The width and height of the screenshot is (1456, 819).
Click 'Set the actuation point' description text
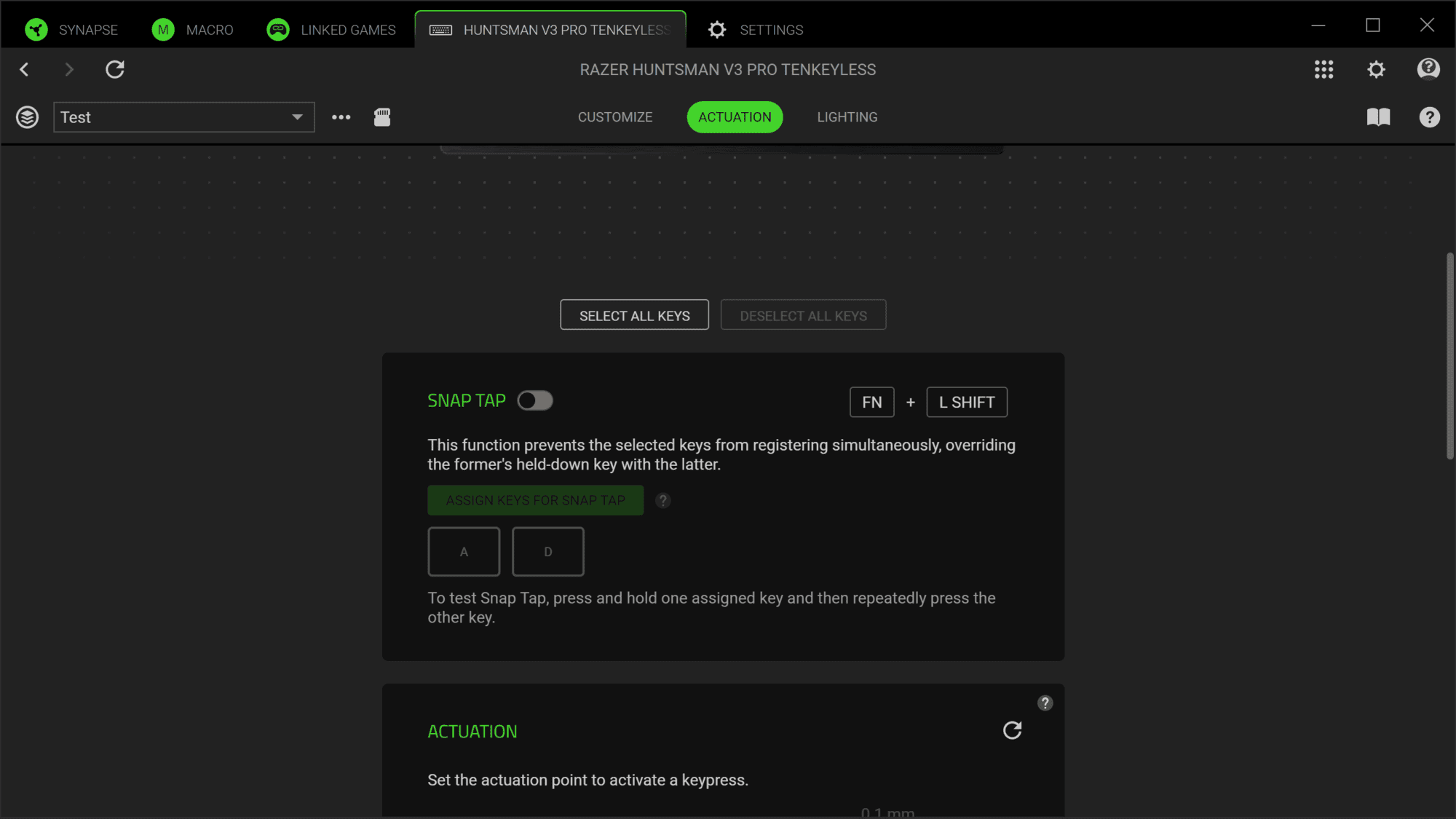(588, 780)
